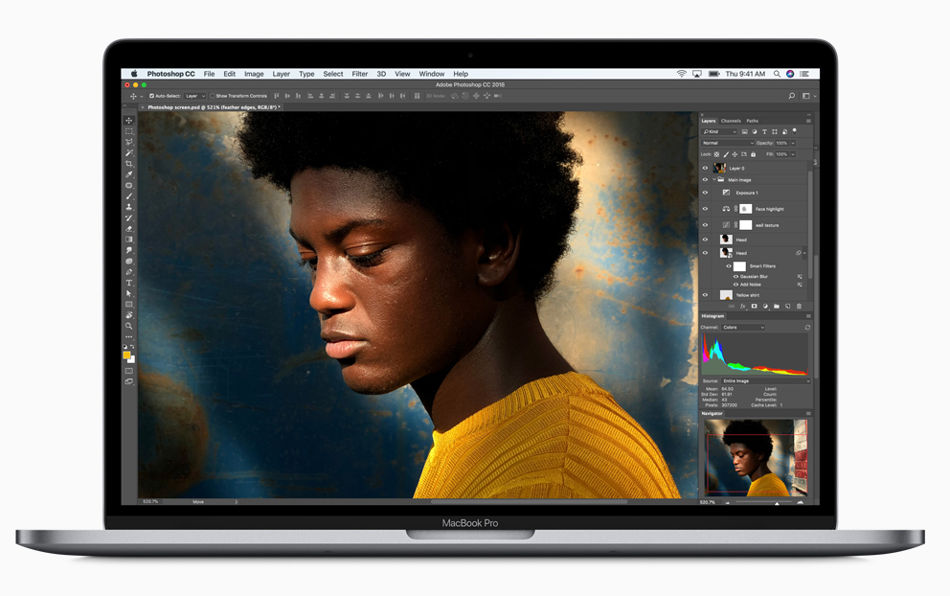Click the Lock image pixels brush icon

[x=726, y=154]
